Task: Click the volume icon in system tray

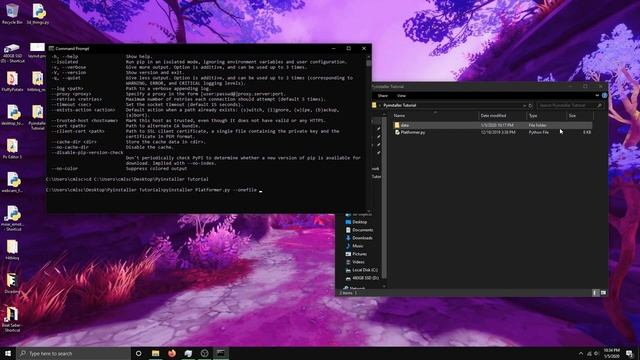Action: 596,353
